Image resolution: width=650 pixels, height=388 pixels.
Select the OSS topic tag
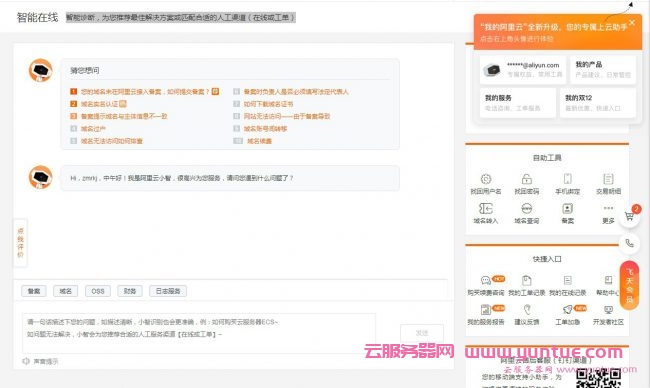[x=98, y=291]
